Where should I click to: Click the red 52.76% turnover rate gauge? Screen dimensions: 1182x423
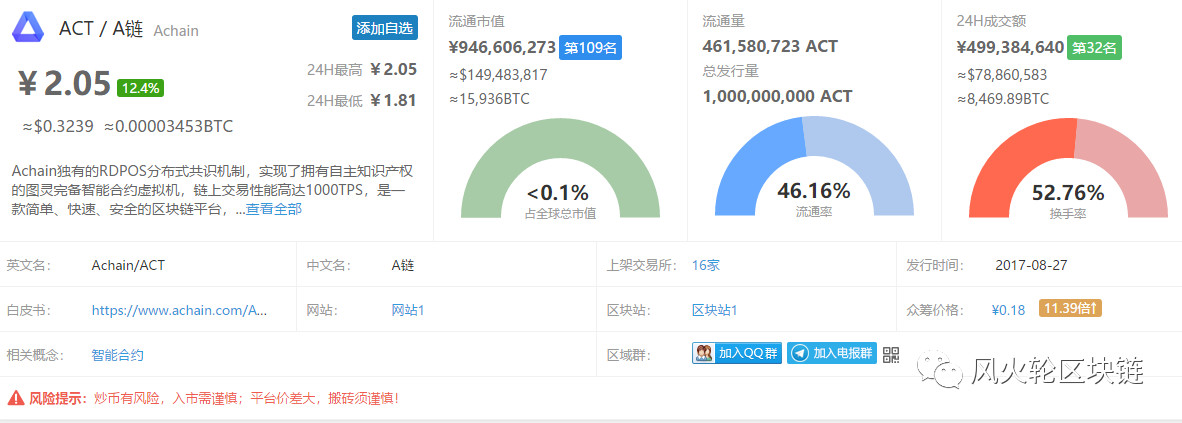(x=1068, y=170)
